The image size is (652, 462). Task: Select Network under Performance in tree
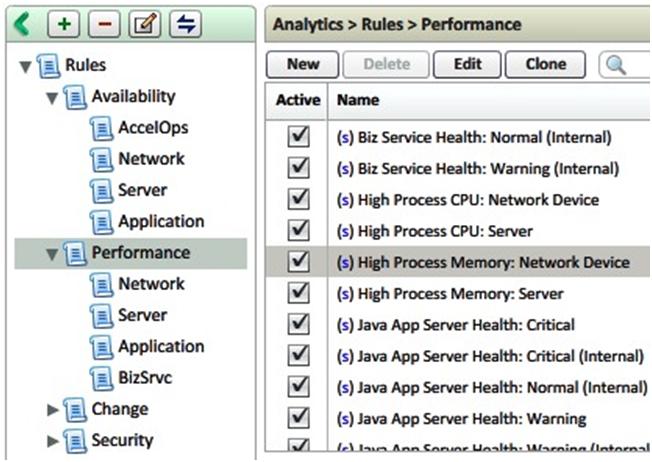151,284
